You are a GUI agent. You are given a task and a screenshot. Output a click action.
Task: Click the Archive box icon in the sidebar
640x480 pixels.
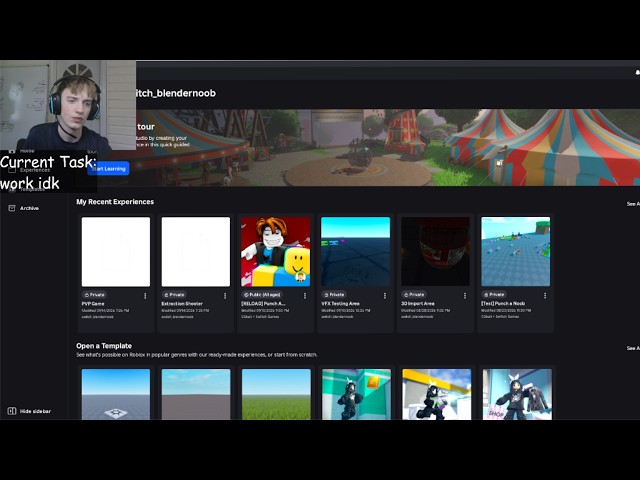tap(12, 208)
